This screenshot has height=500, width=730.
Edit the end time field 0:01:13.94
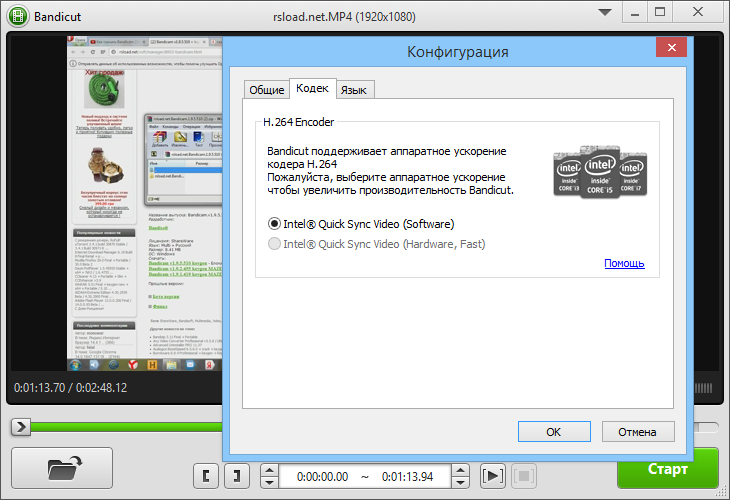click(407, 477)
